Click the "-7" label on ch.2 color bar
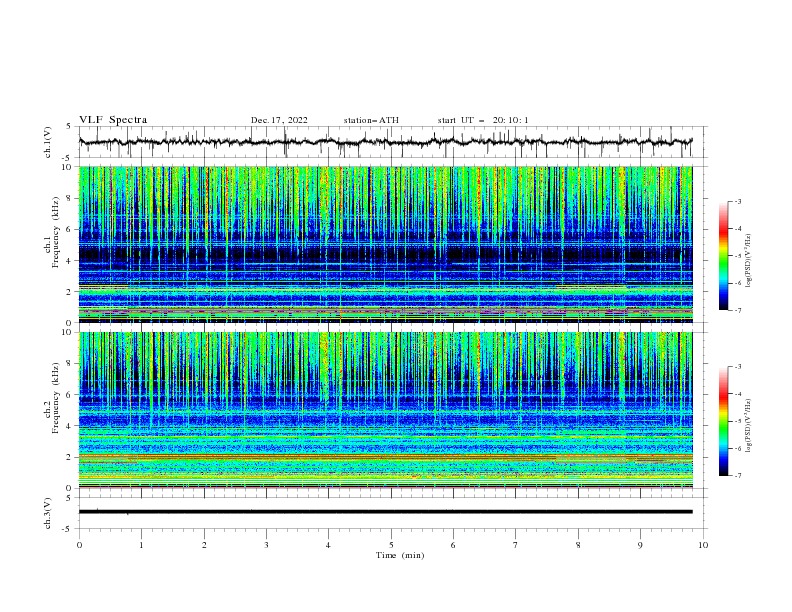Screen dimensions: 792x612 pos(738,476)
